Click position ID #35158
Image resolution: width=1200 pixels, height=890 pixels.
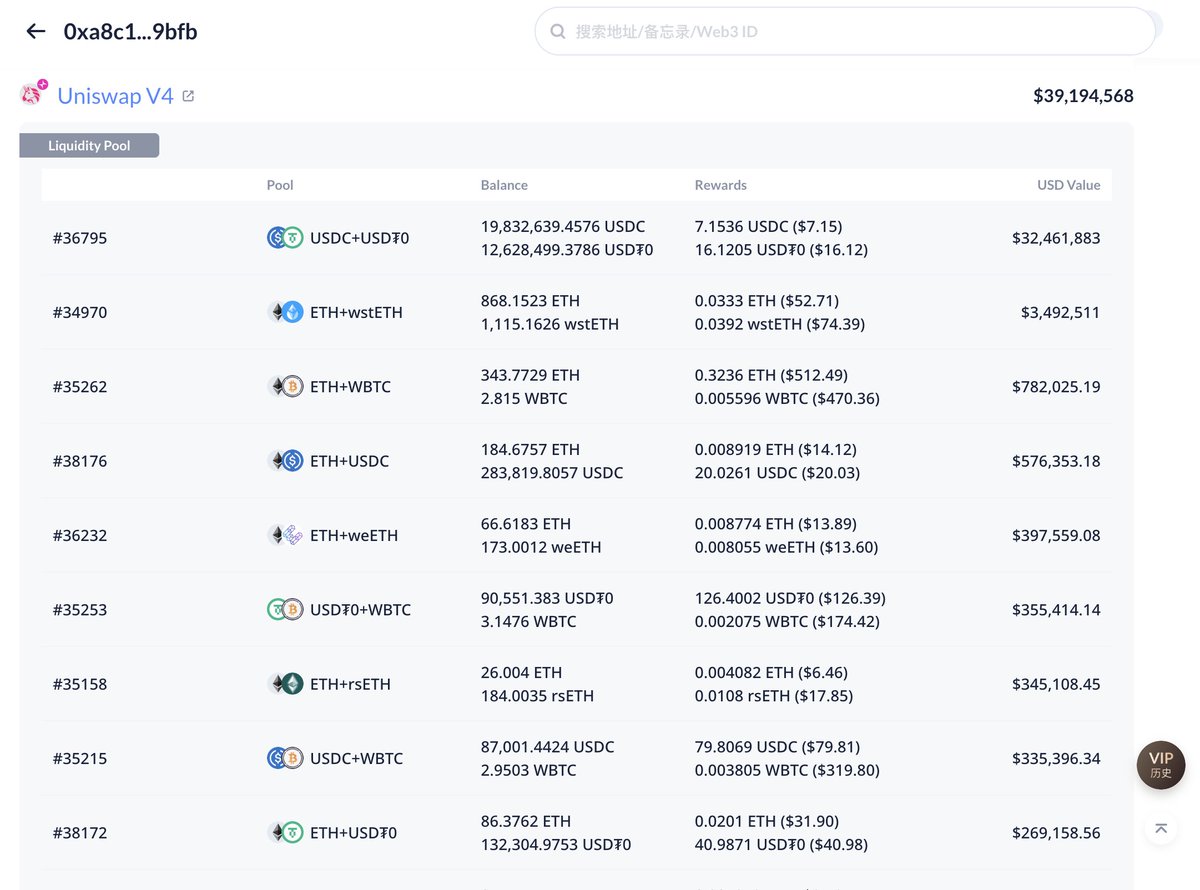pos(80,684)
